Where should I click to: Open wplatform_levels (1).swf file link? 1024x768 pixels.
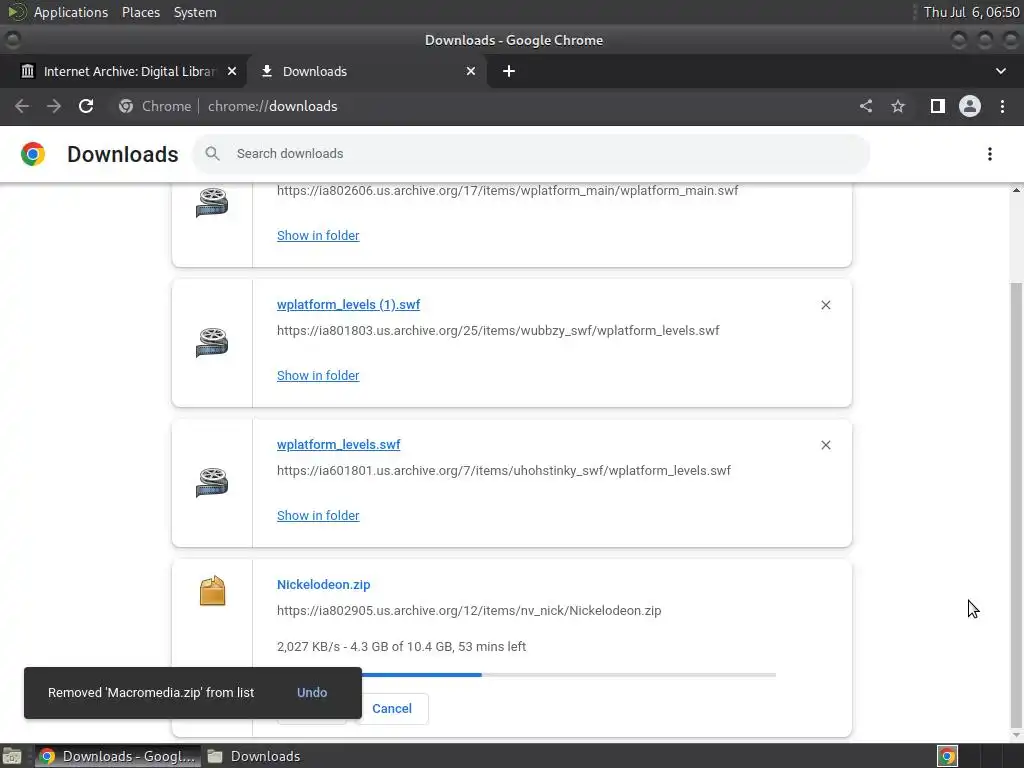point(348,304)
